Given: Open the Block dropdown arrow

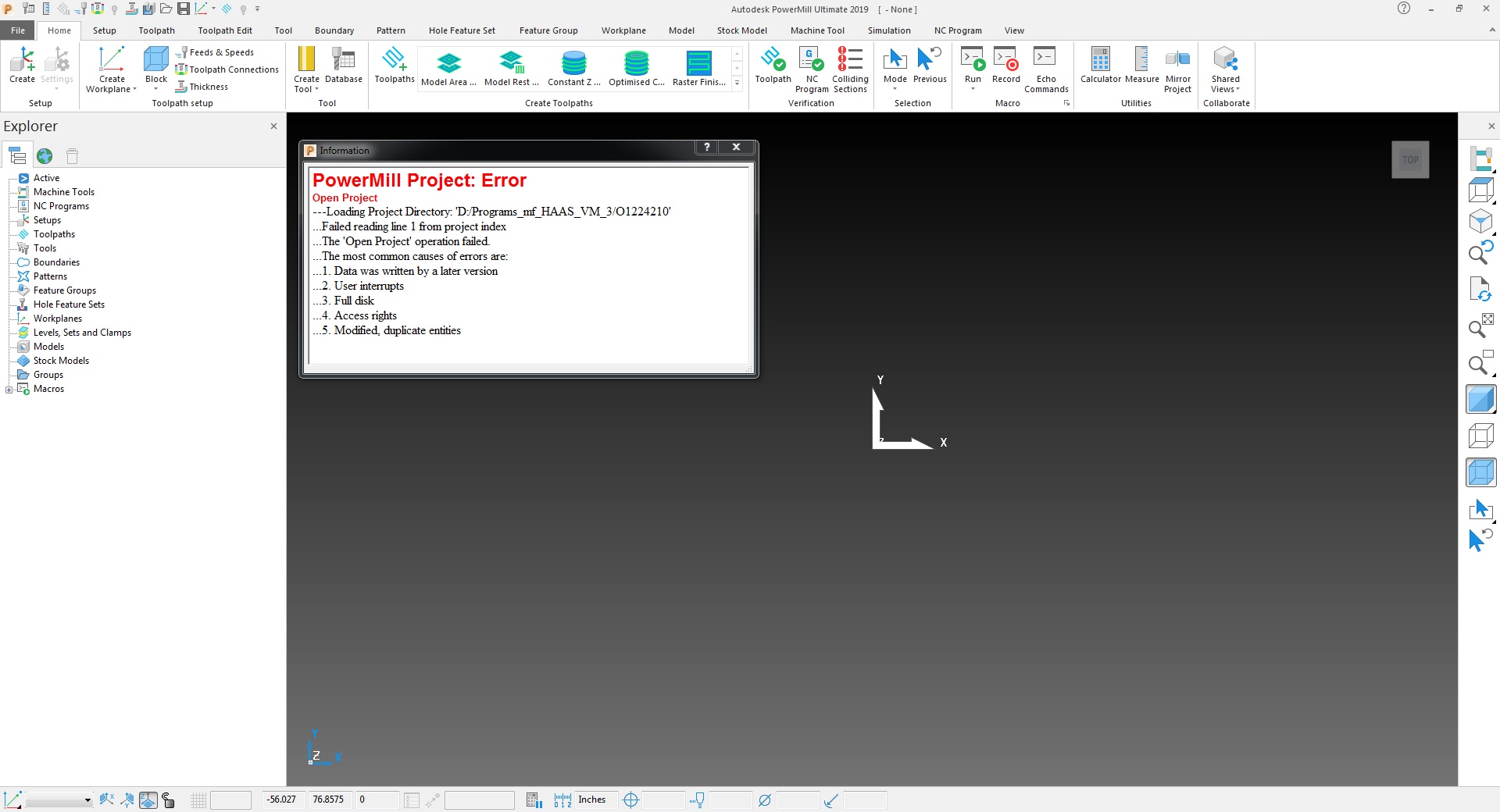Looking at the screenshot, I should [x=156, y=89].
